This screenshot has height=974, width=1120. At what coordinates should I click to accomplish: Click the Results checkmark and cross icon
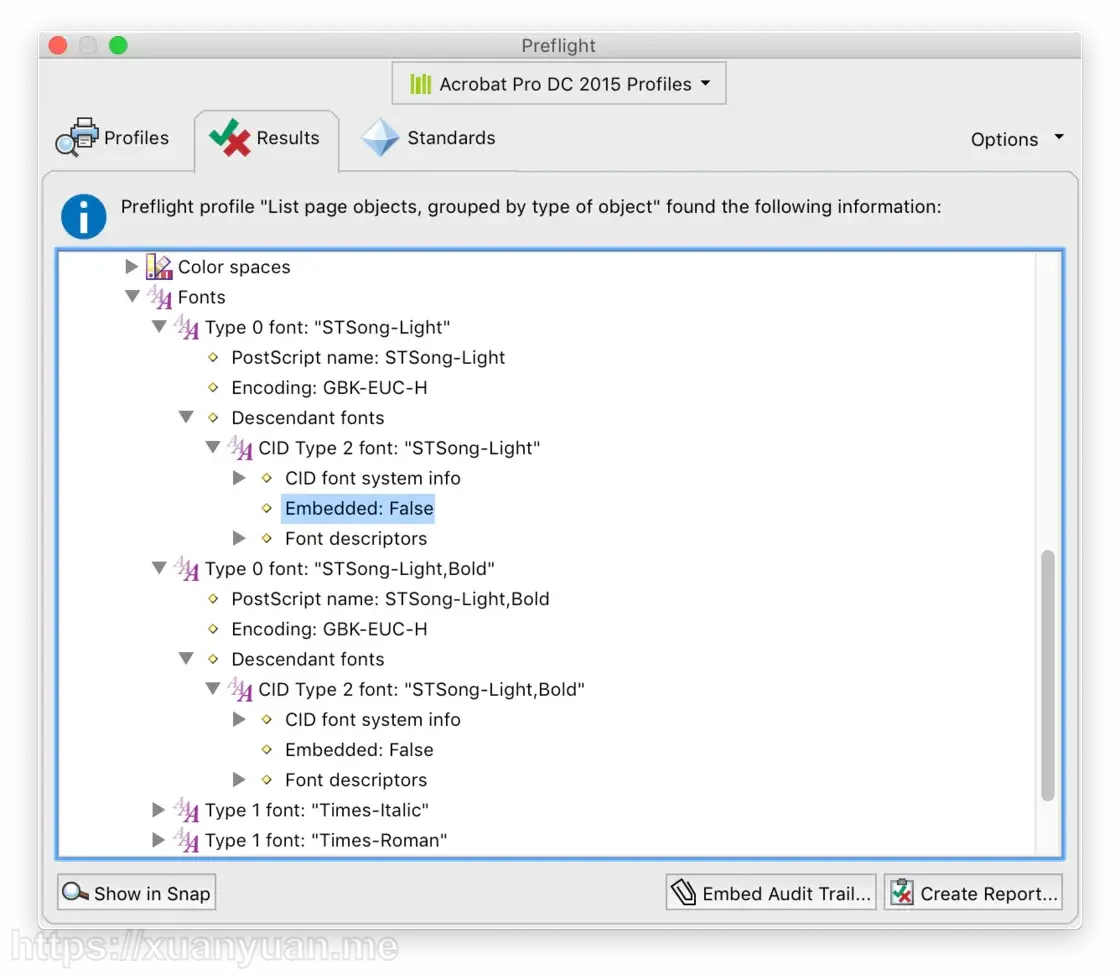[x=229, y=137]
